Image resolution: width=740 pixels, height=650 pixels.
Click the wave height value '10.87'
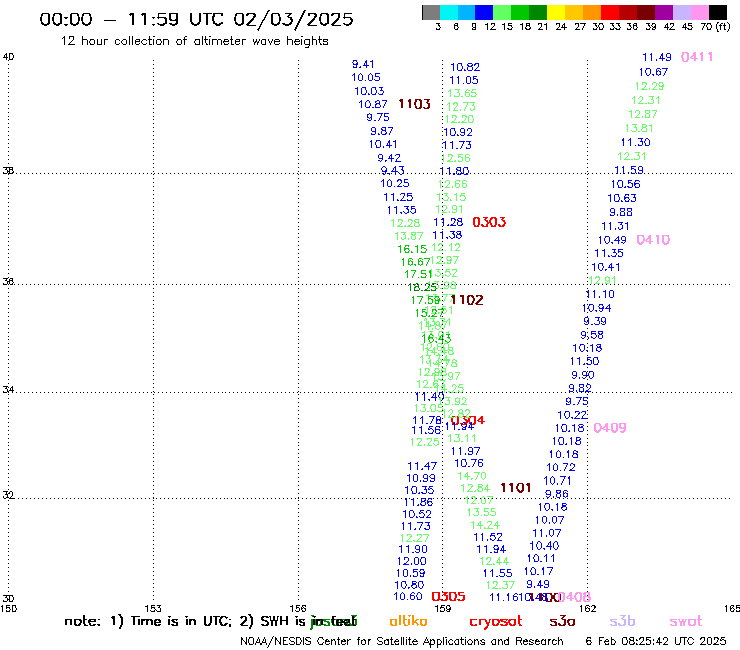373,104
